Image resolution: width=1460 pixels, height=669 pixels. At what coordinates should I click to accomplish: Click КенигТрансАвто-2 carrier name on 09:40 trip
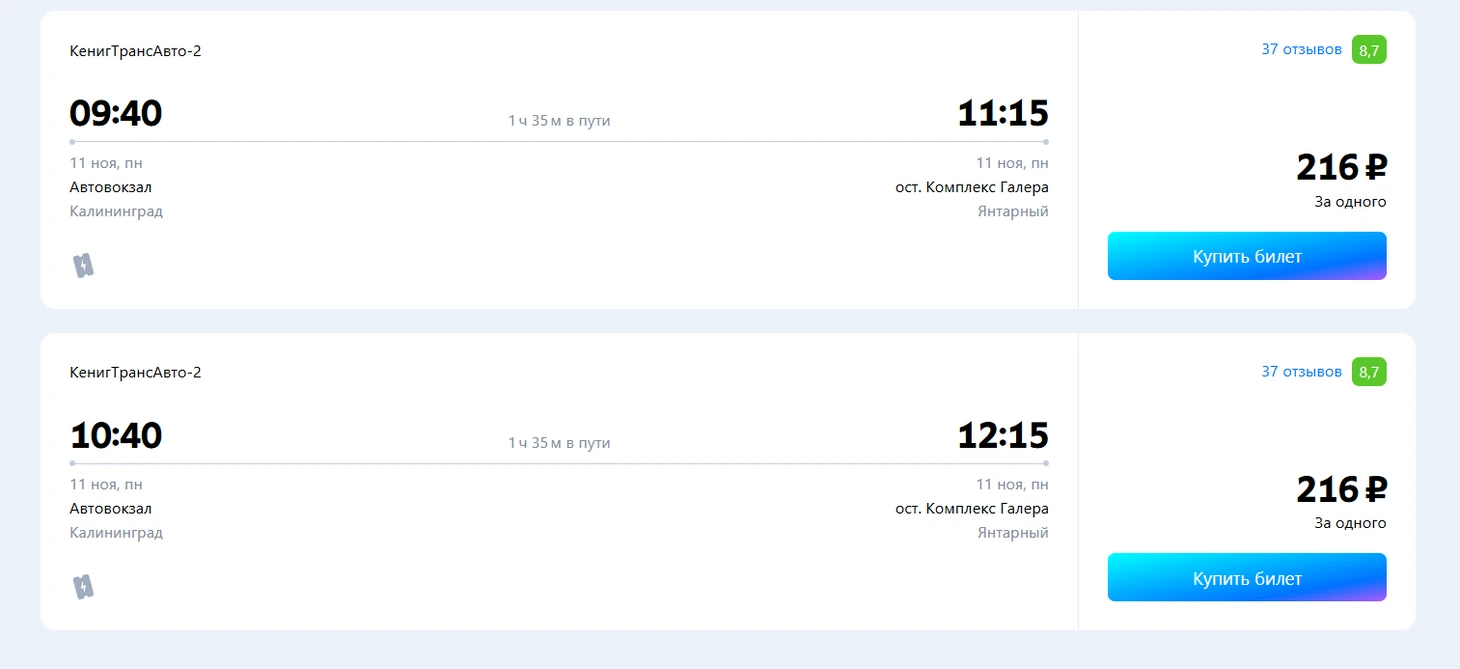click(135, 51)
